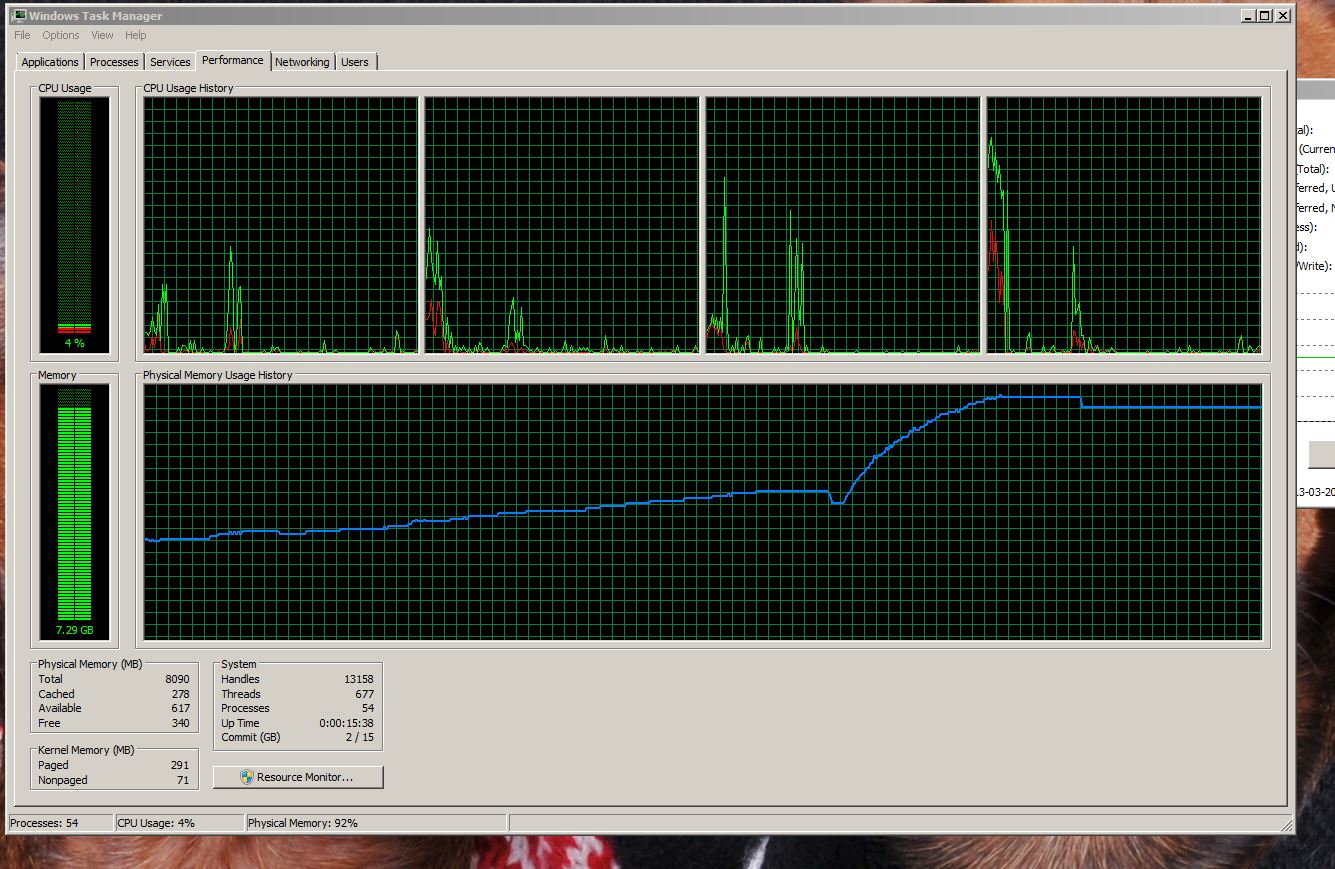Close the Task Manager window
The height and width of the screenshot is (869, 1335).
1283,16
